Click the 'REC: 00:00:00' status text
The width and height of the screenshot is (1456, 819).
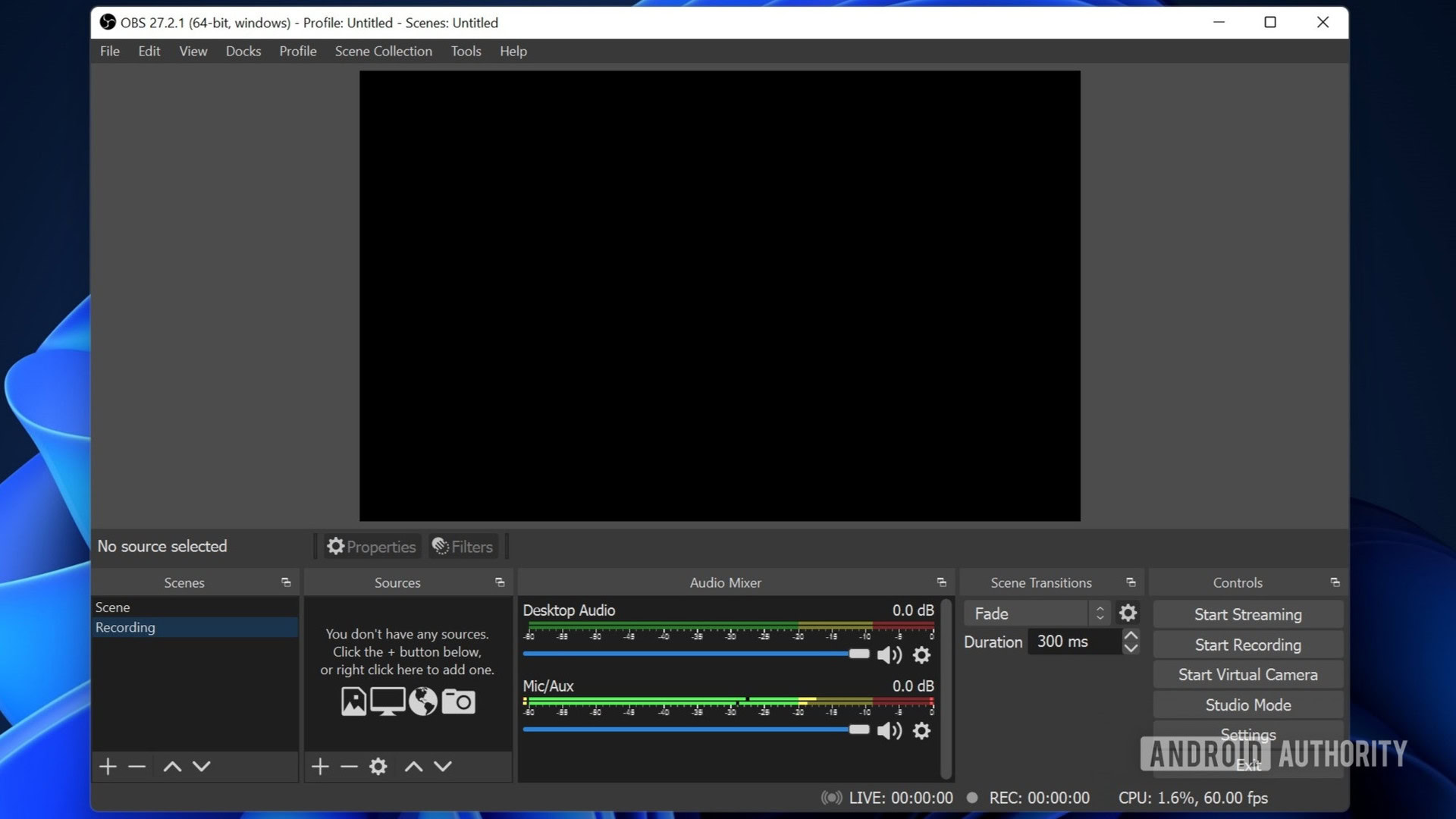point(1040,798)
